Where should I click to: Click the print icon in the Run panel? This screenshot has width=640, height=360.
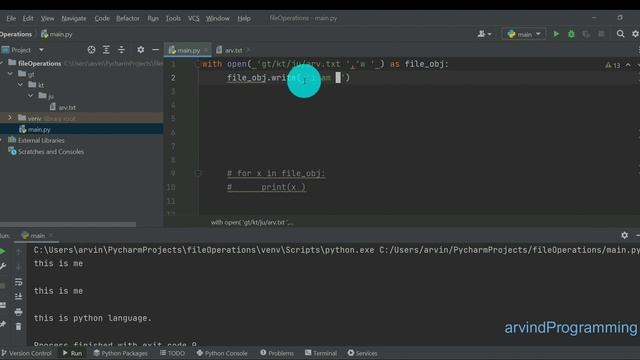point(18,312)
